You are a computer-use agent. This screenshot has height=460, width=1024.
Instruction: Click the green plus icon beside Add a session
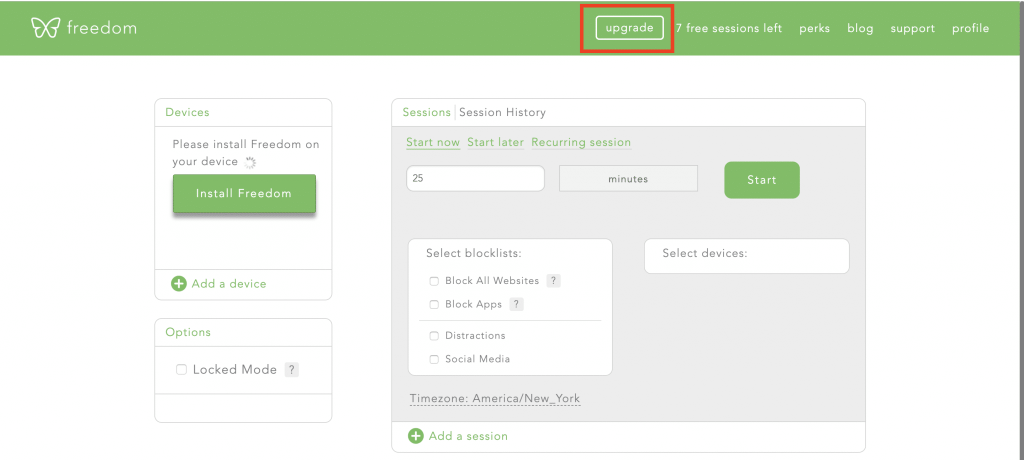(416, 436)
